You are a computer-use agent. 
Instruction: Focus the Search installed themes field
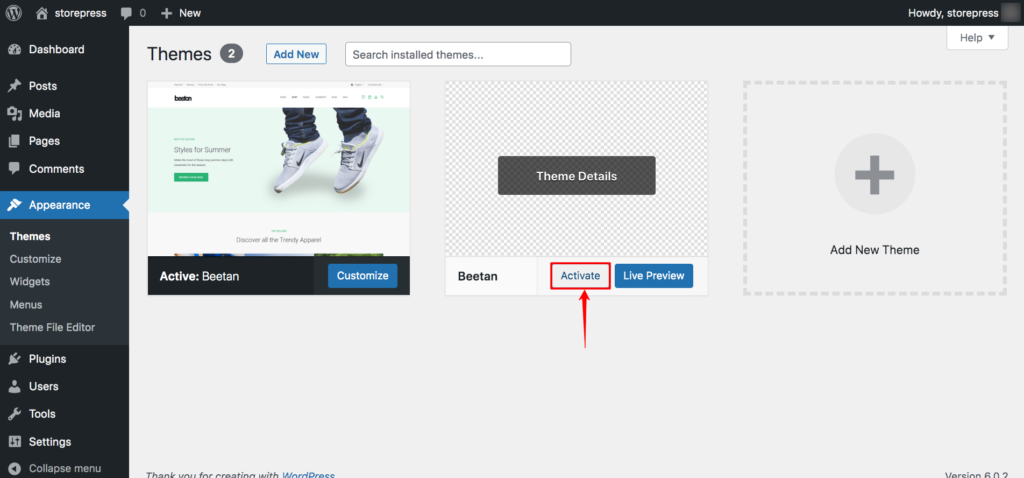tap(458, 54)
